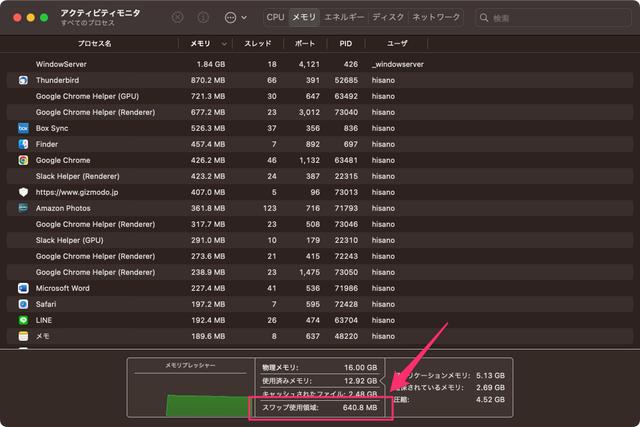Viewport: 640px width, 427px height.
Task: Switch to the エネルギー tab
Action: coord(343,18)
